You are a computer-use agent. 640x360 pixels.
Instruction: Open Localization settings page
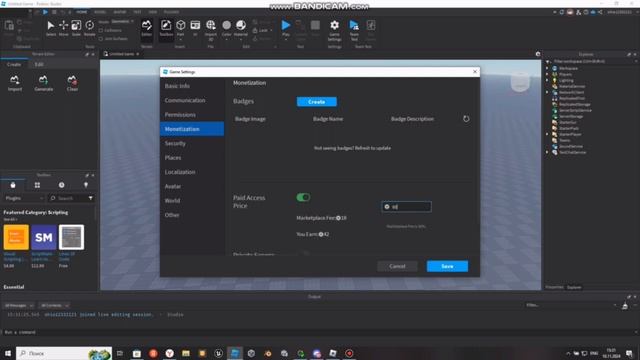click(192, 172)
